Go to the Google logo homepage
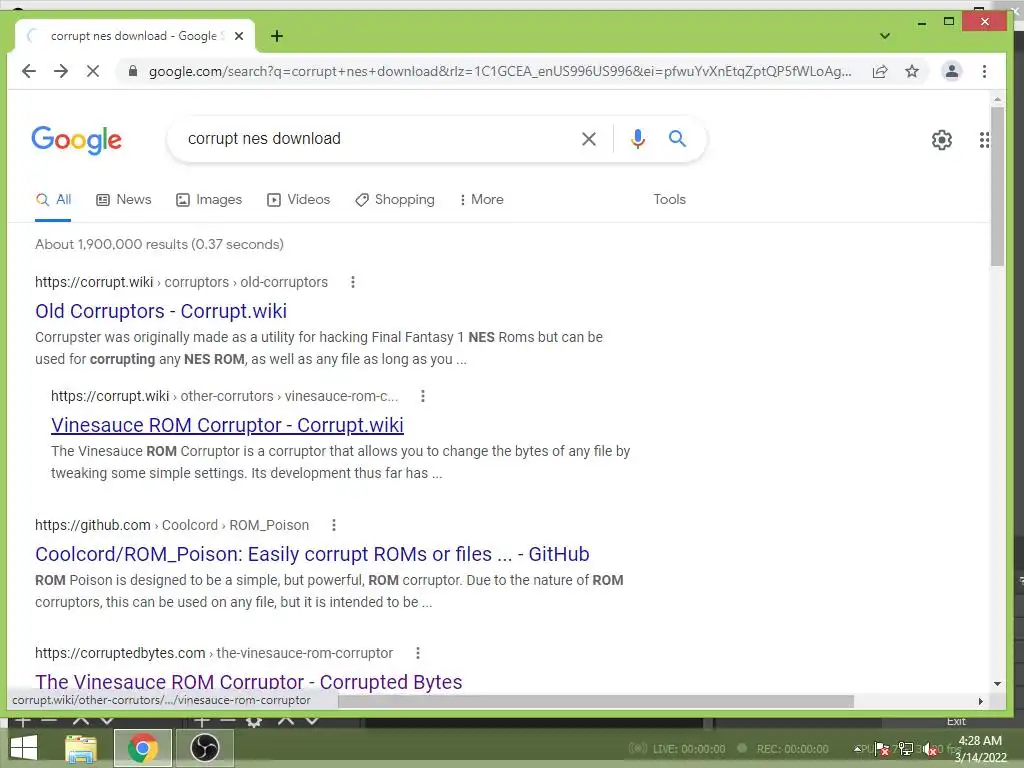This screenshot has width=1024, height=768. tap(76, 140)
